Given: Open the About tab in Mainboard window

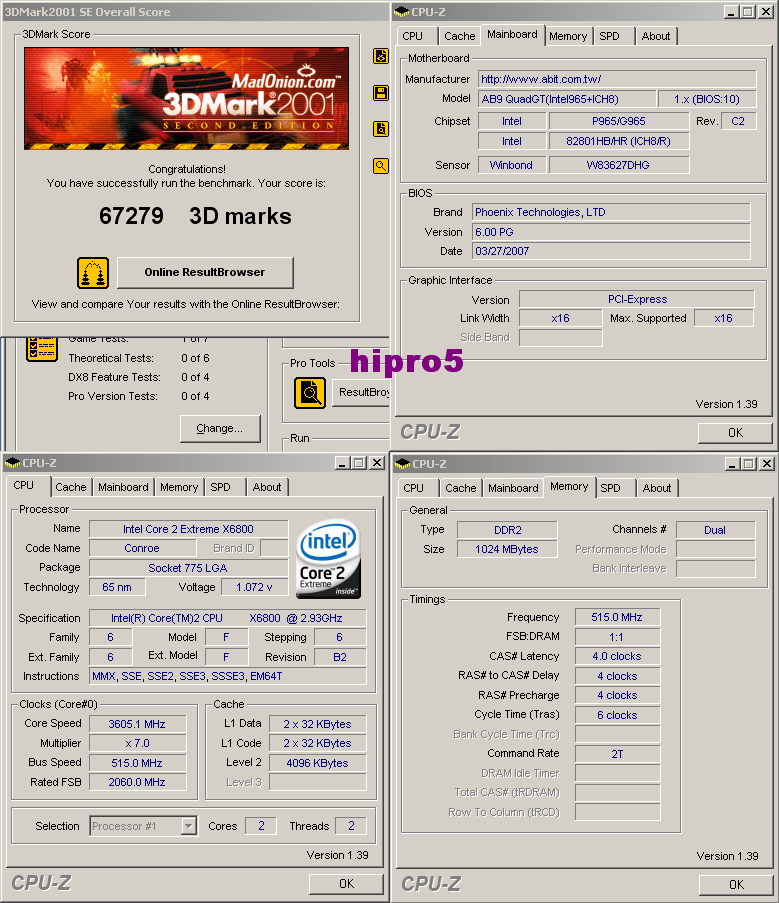Looking at the screenshot, I should click(656, 36).
